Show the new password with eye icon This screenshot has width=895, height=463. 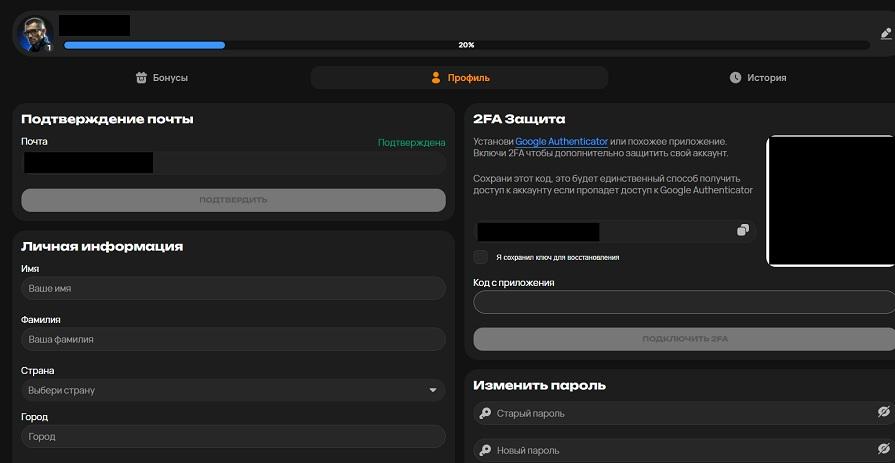click(x=884, y=449)
